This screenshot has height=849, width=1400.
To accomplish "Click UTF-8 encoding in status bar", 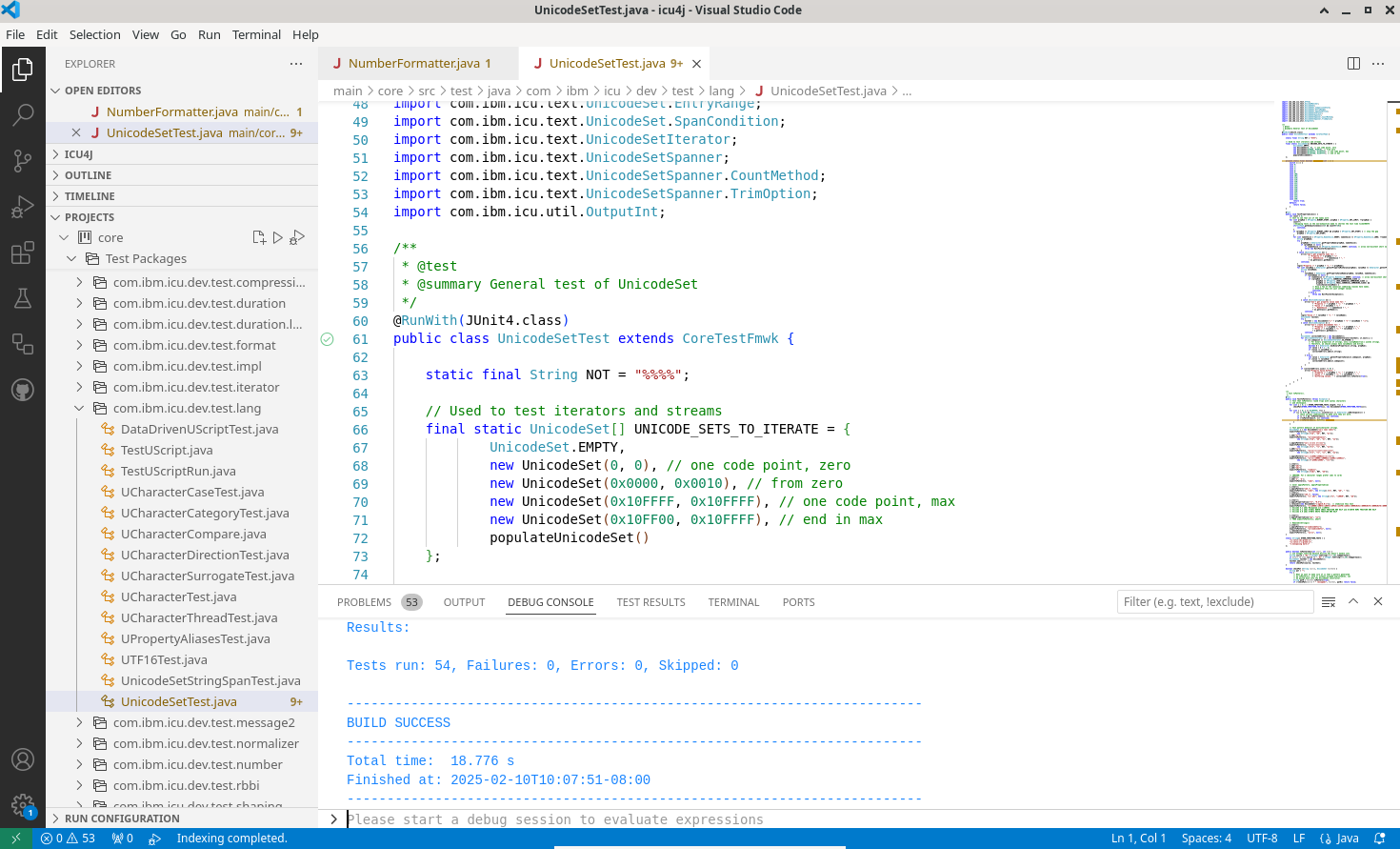I will tap(1262, 839).
